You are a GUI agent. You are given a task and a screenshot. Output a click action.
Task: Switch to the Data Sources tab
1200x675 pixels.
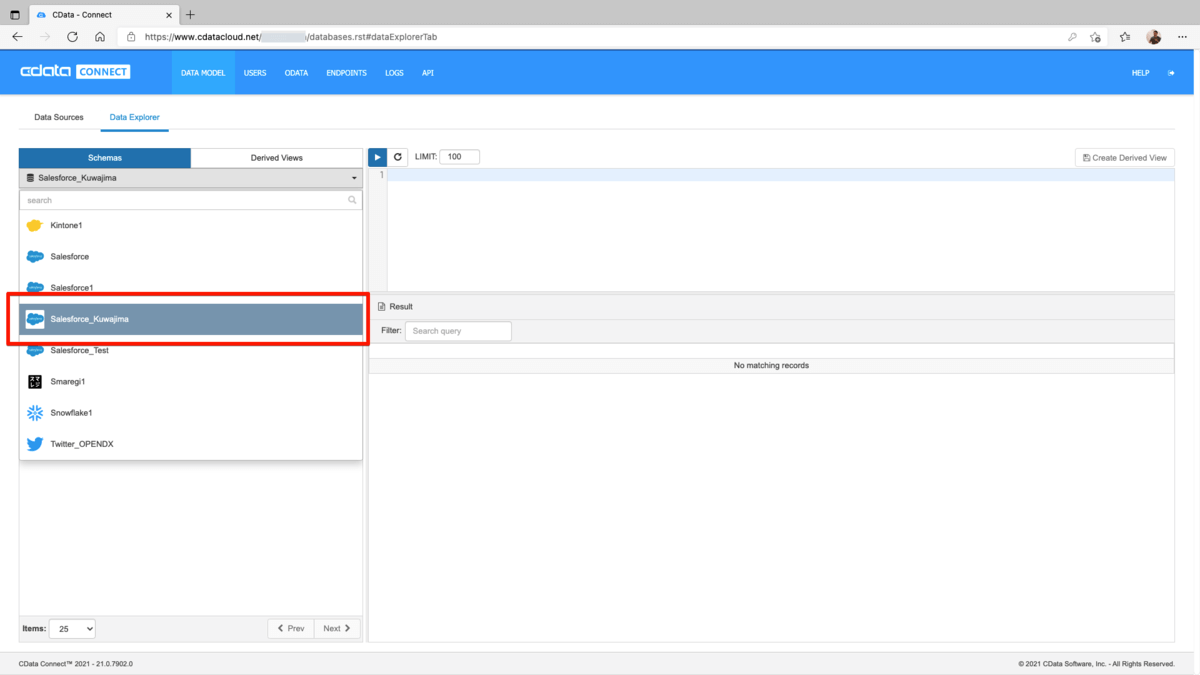[59, 118]
